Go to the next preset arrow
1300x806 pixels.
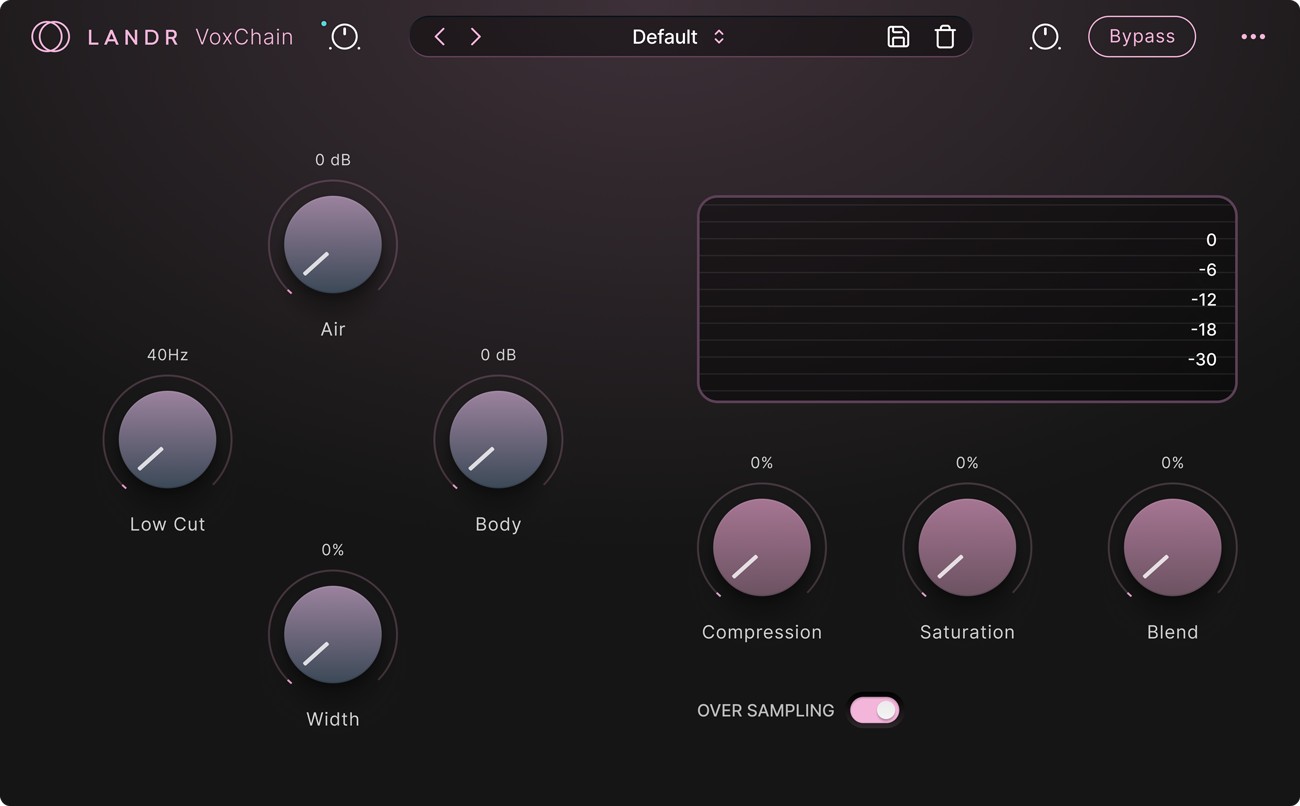475,37
